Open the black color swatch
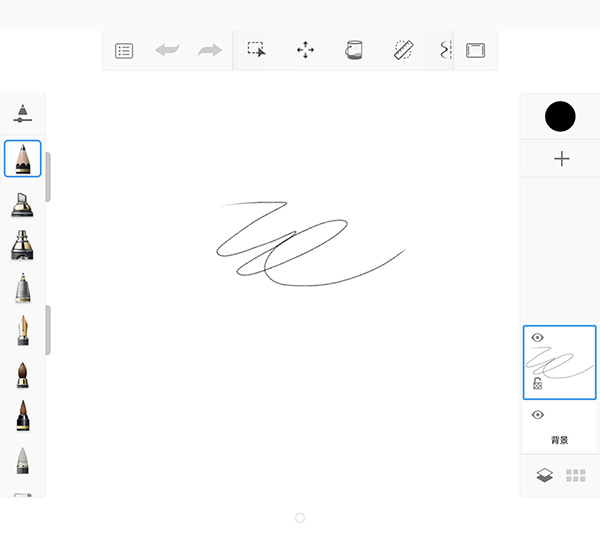Viewport: 600px width, 560px height. click(x=560, y=116)
